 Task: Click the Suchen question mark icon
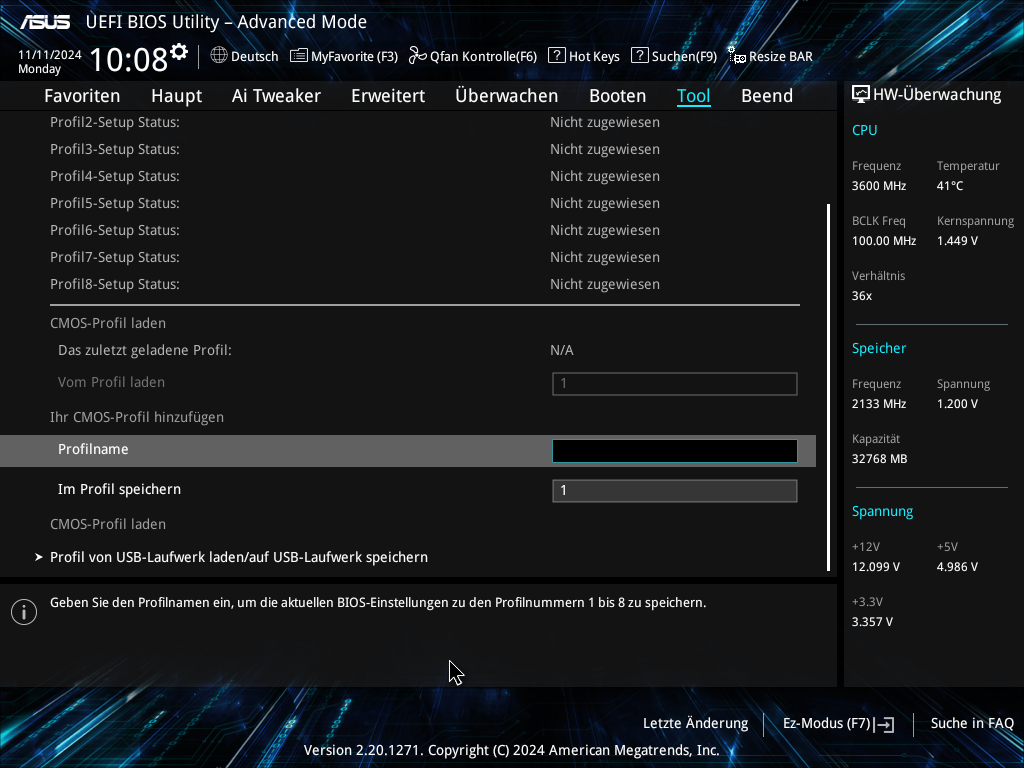pos(639,56)
